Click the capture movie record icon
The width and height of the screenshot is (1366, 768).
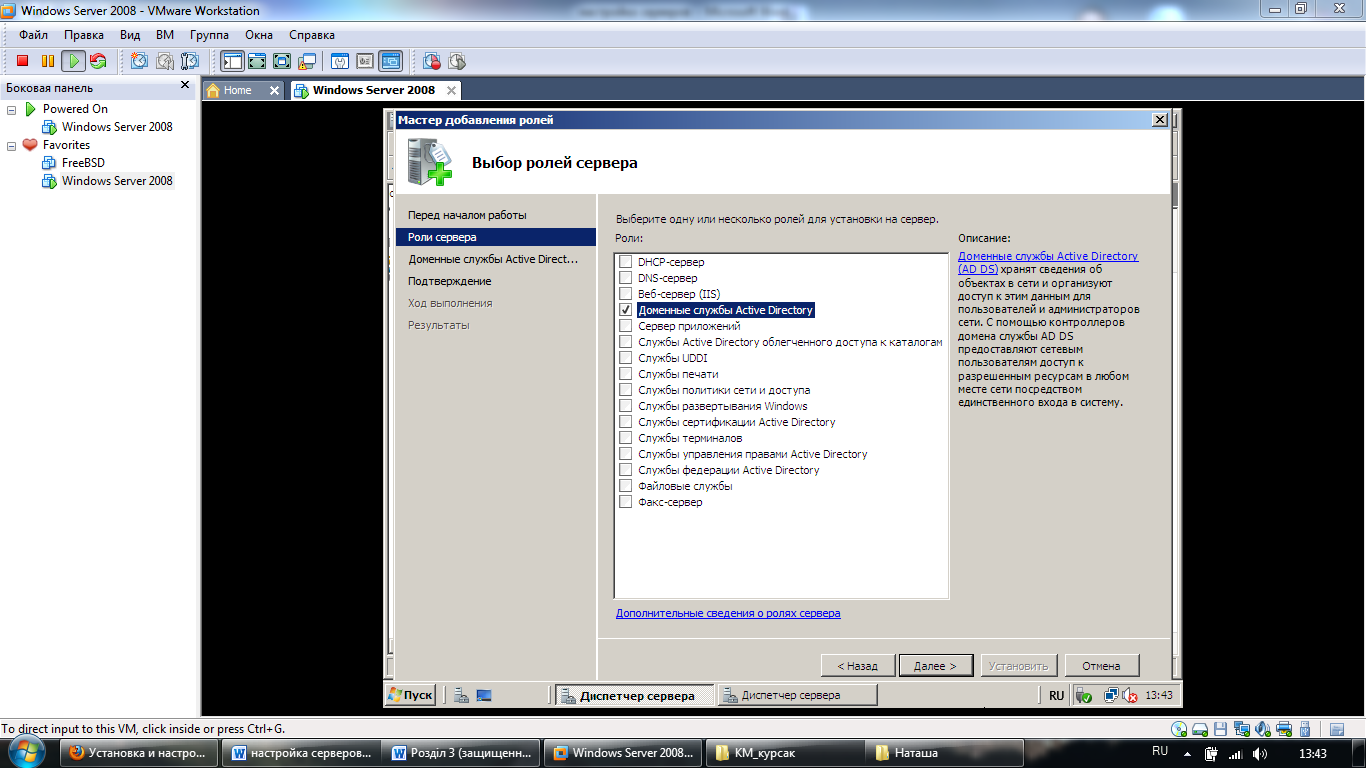(x=432, y=61)
